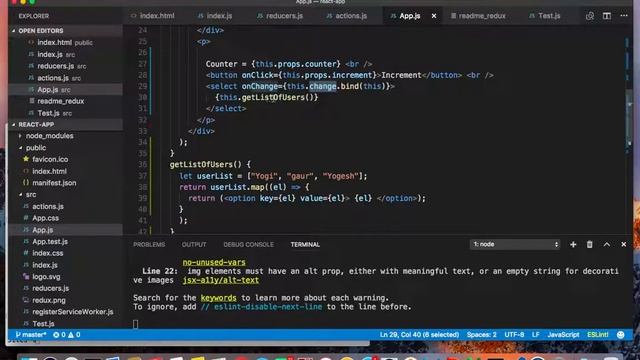Open index.html public in Open Editors
The height and width of the screenshot is (360, 640).
pos(65,42)
